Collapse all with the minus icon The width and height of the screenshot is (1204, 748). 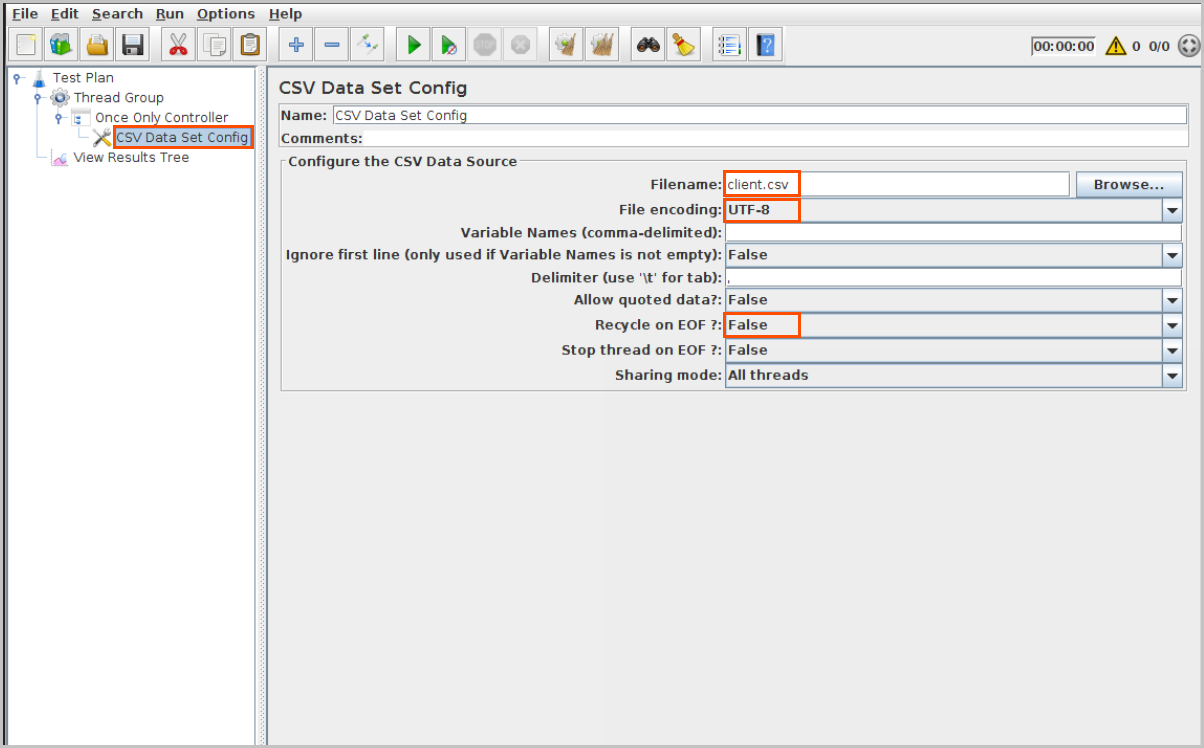[332, 45]
